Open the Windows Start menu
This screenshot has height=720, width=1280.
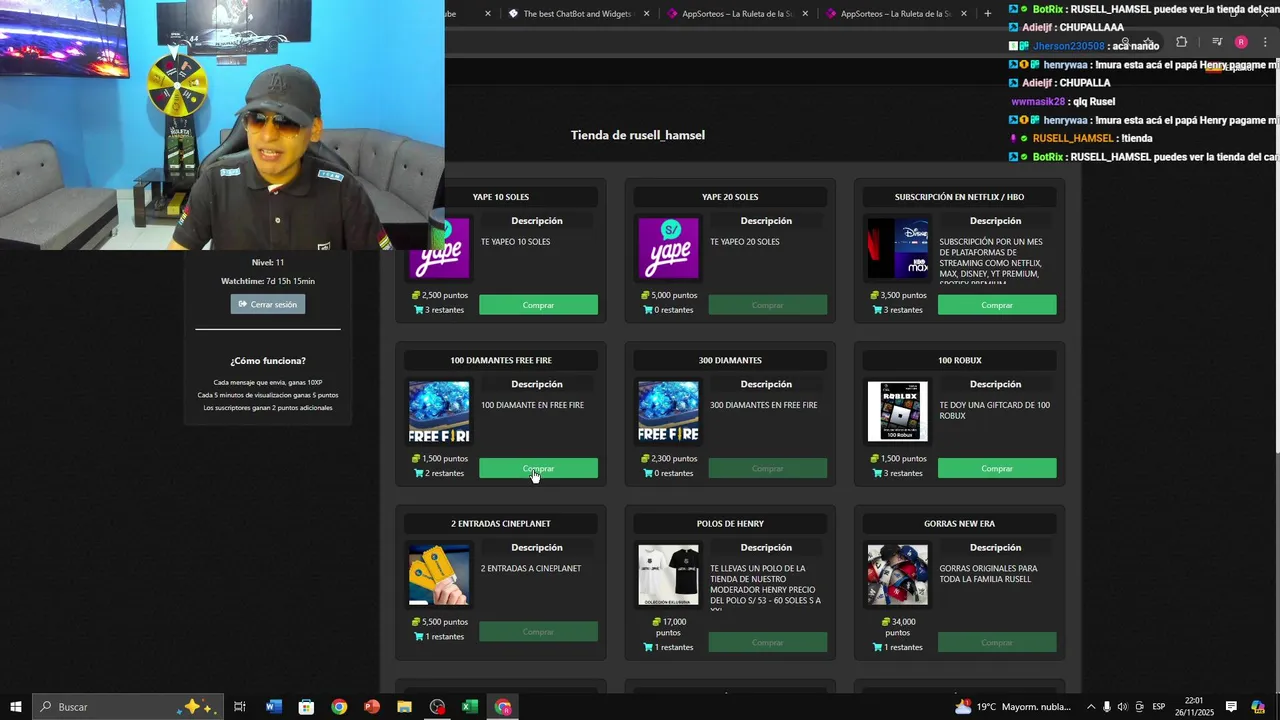coord(16,707)
